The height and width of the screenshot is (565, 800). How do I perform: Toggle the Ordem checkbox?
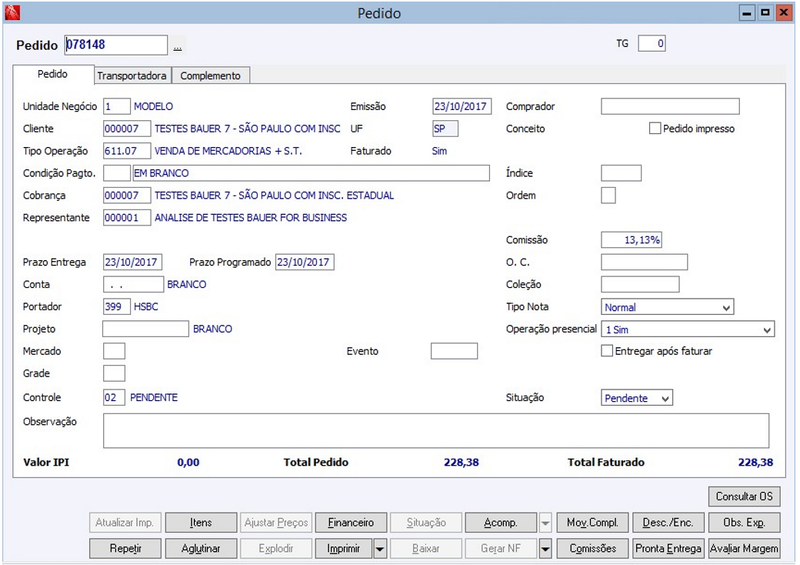[x=608, y=195]
